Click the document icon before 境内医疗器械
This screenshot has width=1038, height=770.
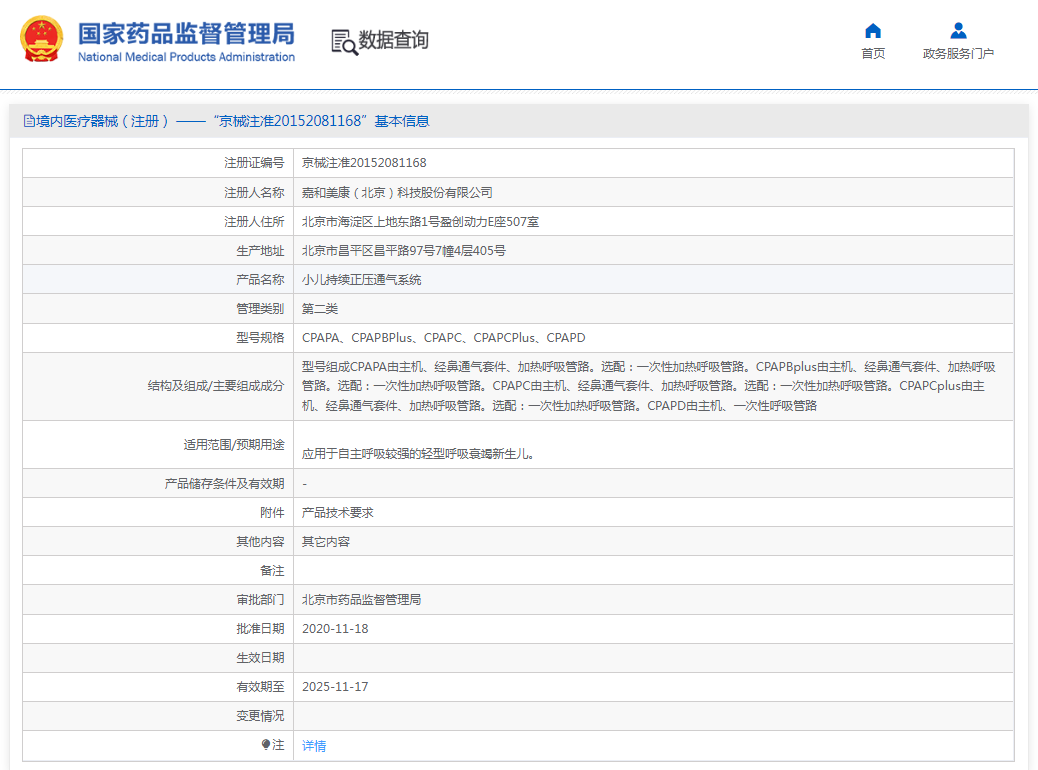point(29,121)
